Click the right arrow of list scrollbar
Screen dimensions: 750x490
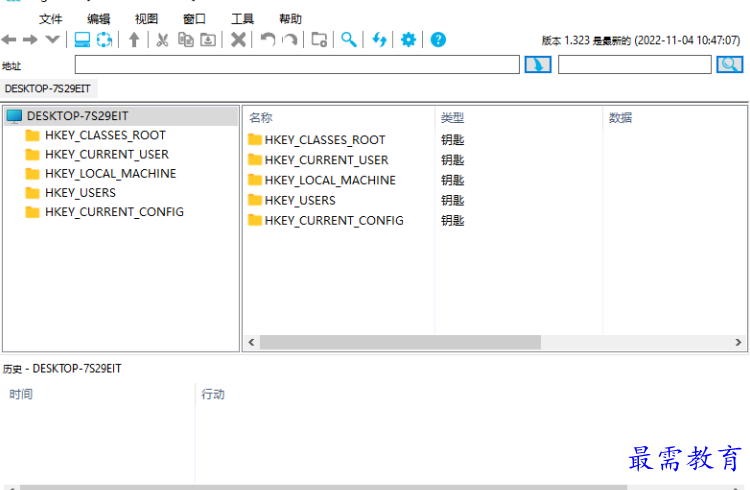(x=738, y=342)
